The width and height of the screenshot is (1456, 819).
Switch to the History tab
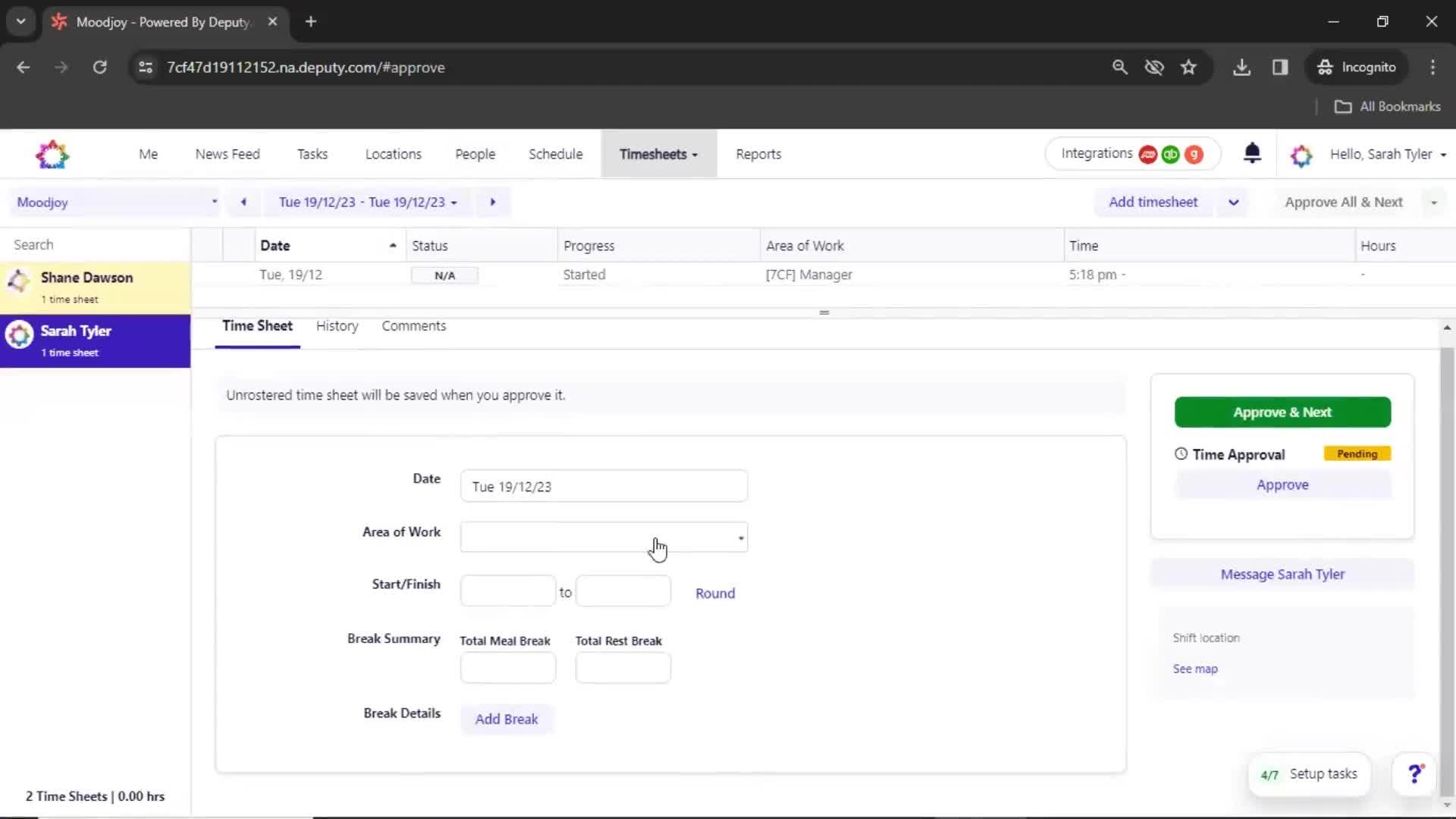click(x=337, y=325)
